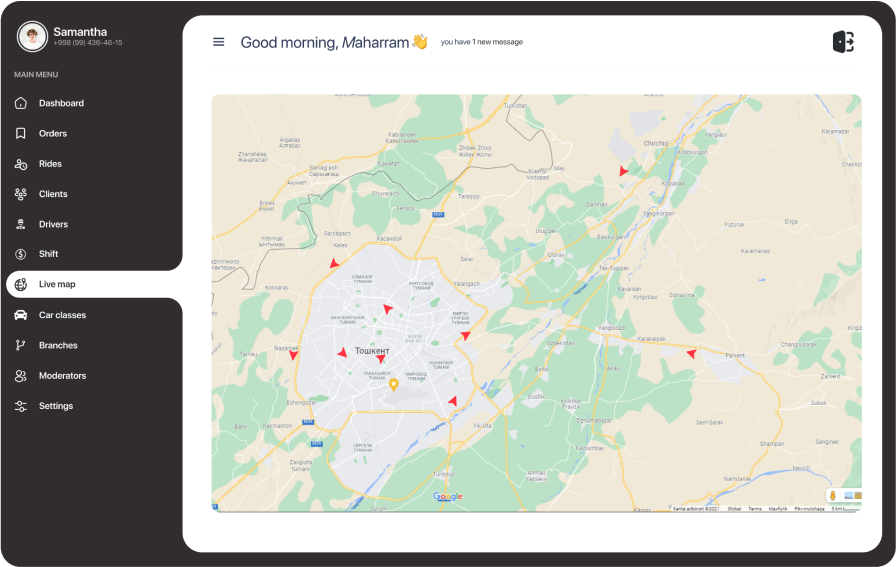Click the Dashboard home icon
The width and height of the screenshot is (896, 567).
[x=20, y=103]
